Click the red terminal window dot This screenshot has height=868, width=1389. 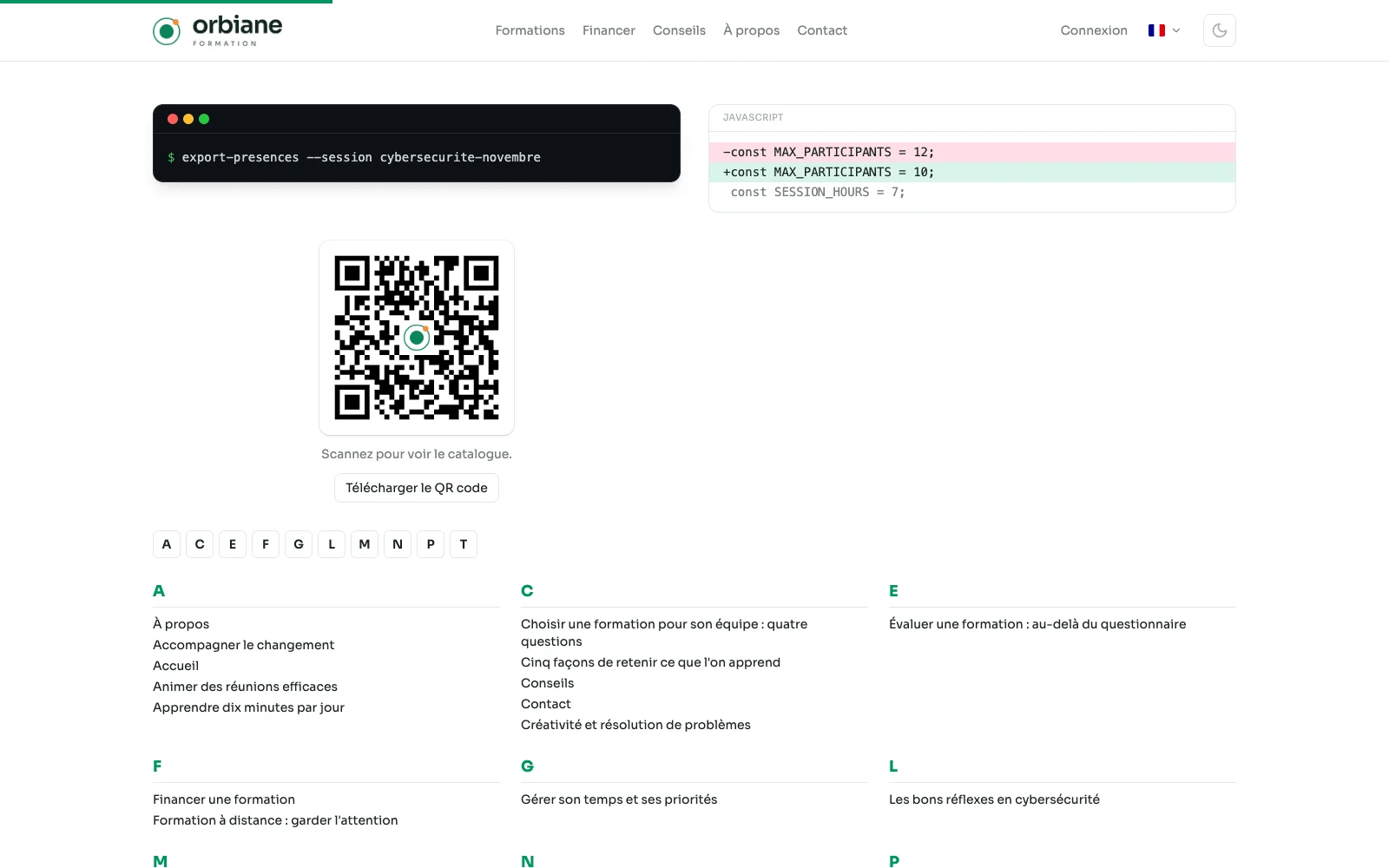tap(173, 119)
